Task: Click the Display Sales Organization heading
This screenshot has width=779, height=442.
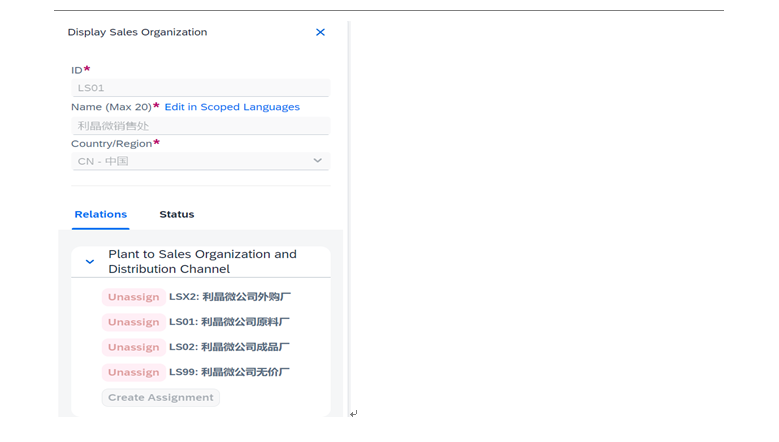Action: [137, 32]
